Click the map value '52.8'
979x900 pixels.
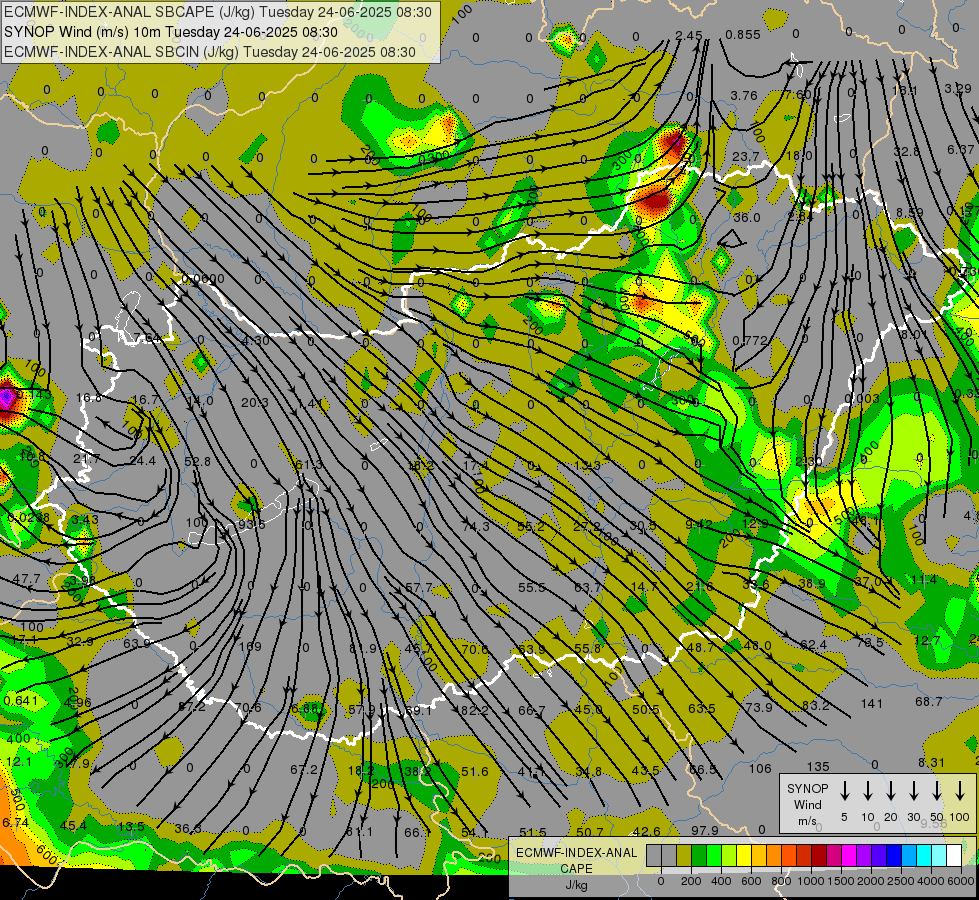tap(197, 462)
